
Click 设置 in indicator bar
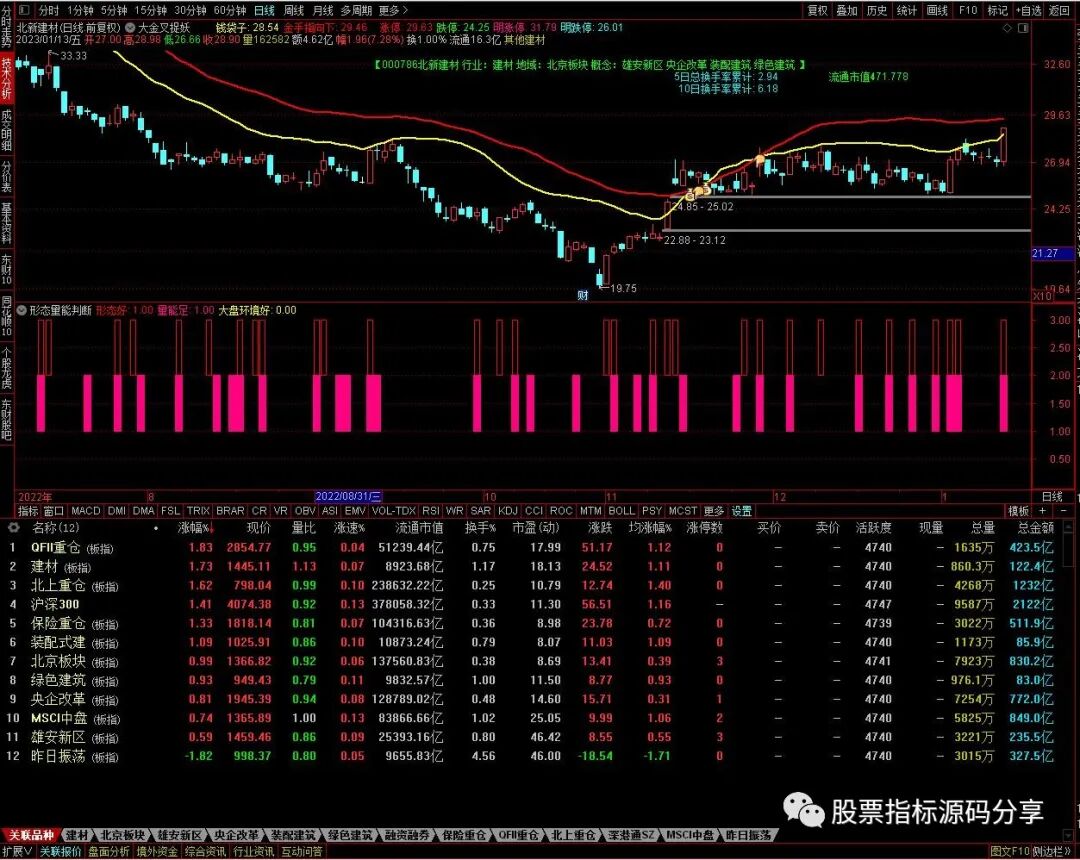click(742, 511)
